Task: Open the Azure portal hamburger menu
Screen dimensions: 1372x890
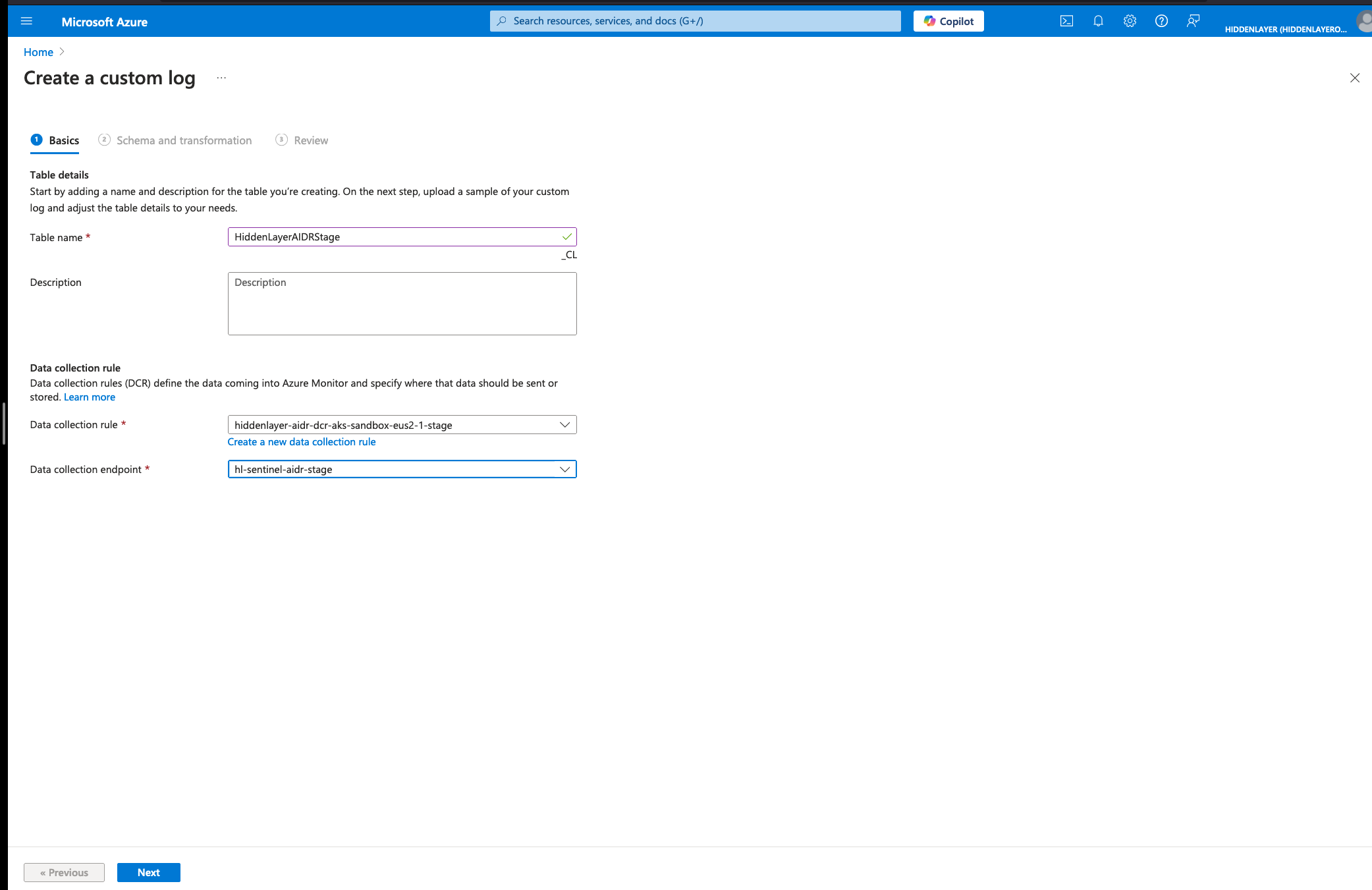Action: click(26, 21)
